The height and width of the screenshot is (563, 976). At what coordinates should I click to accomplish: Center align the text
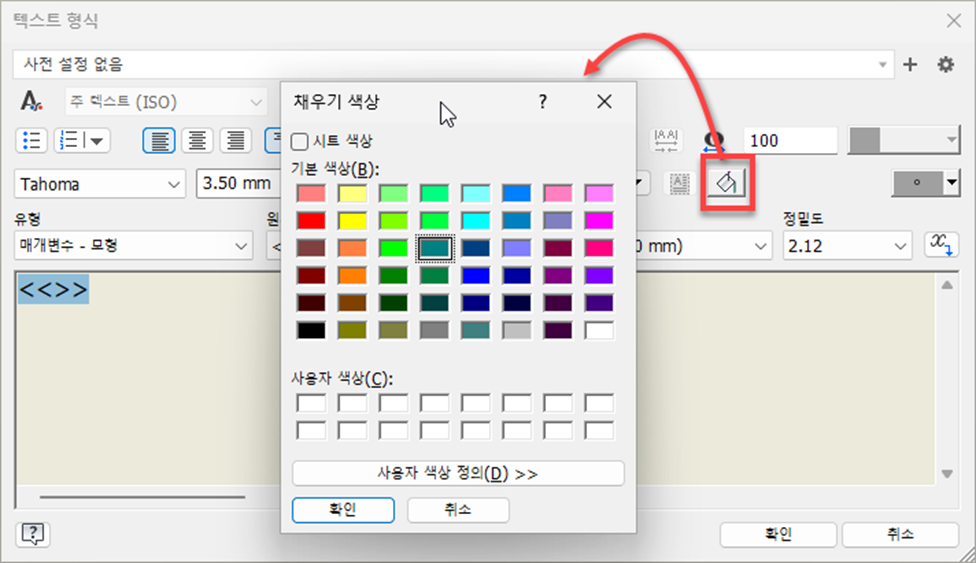pyautogui.click(x=197, y=141)
